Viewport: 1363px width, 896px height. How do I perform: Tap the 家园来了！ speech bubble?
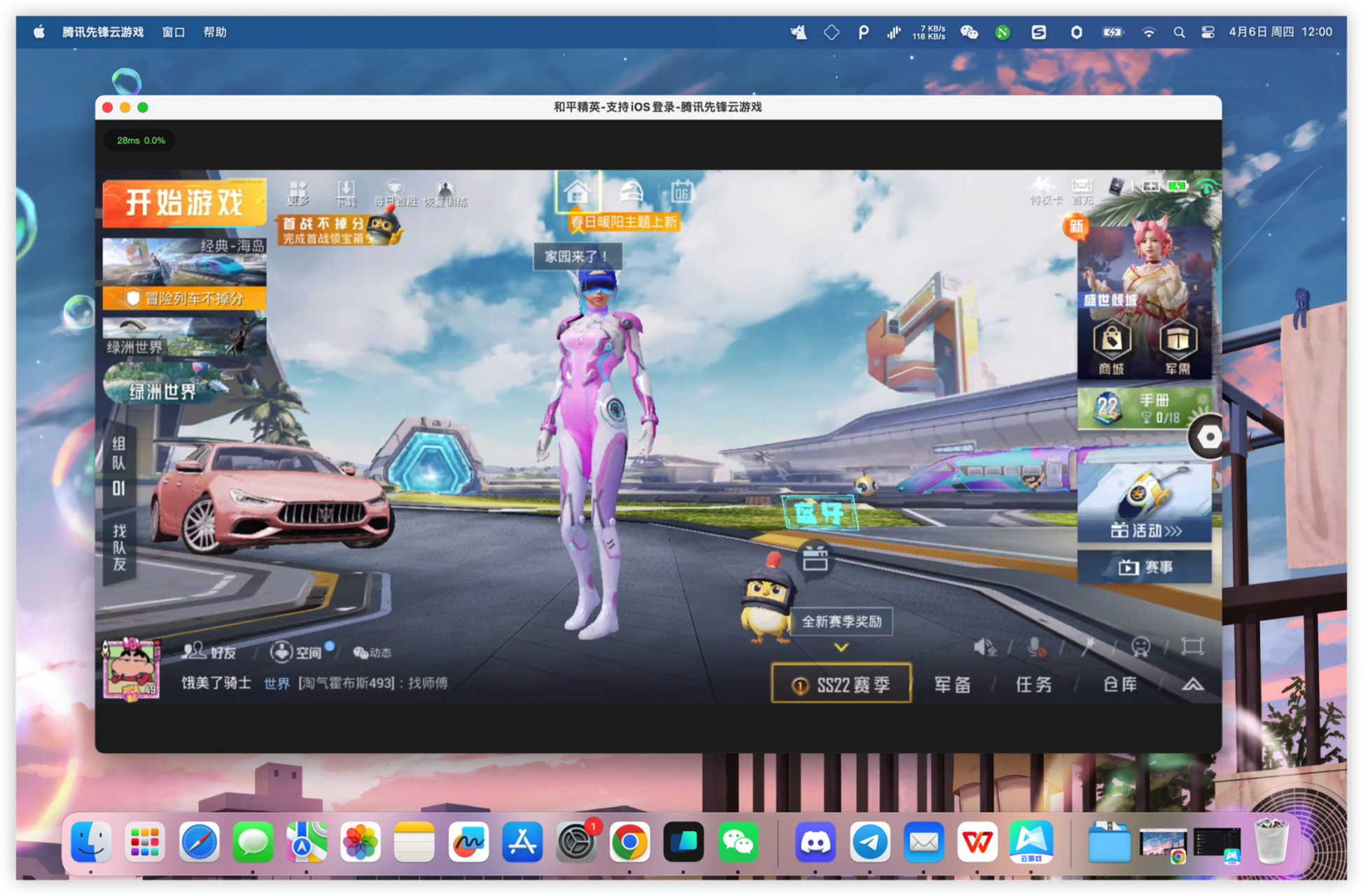pyautogui.click(x=578, y=257)
